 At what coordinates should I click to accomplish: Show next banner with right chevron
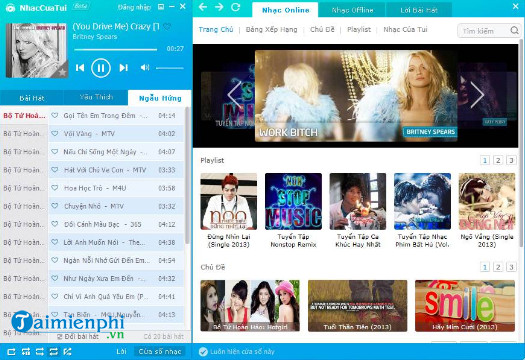pyautogui.click(x=477, y=95)
